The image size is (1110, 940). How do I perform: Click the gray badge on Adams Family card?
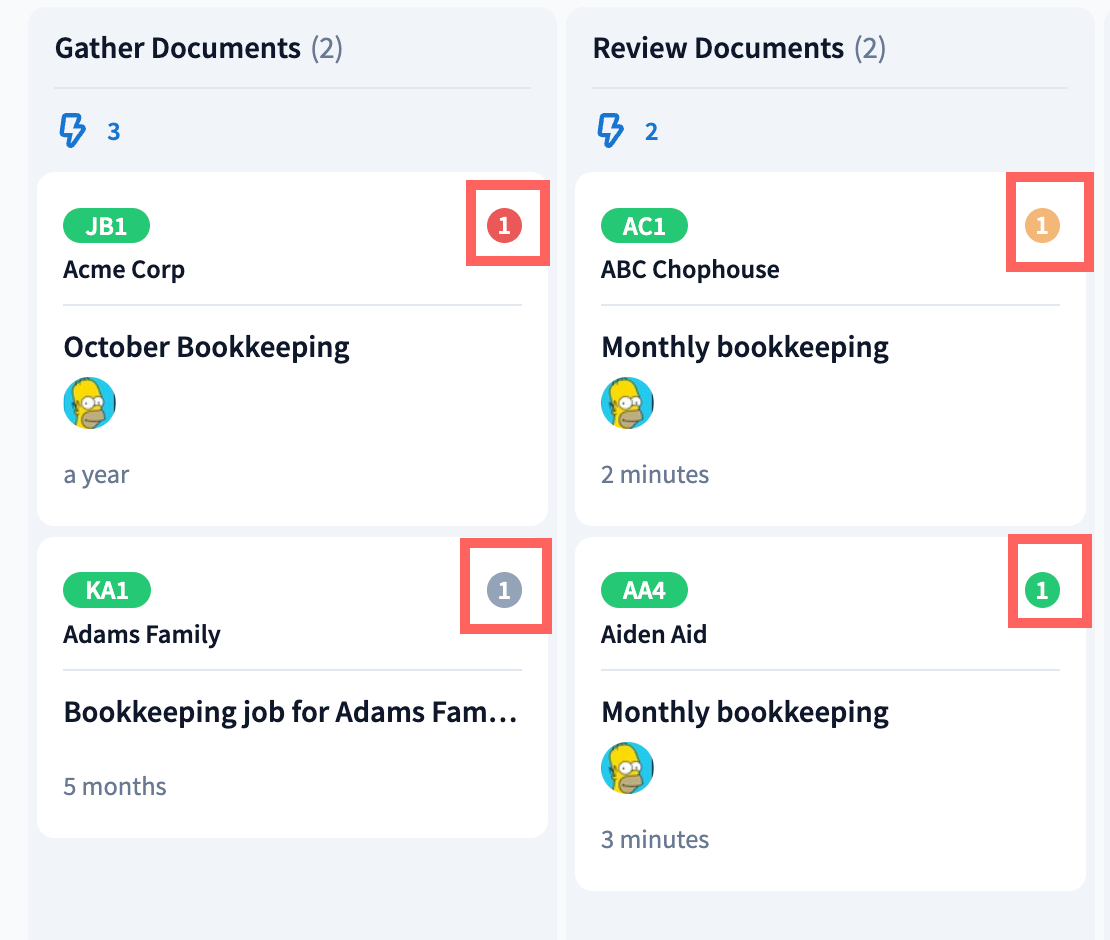click(504, 591)
